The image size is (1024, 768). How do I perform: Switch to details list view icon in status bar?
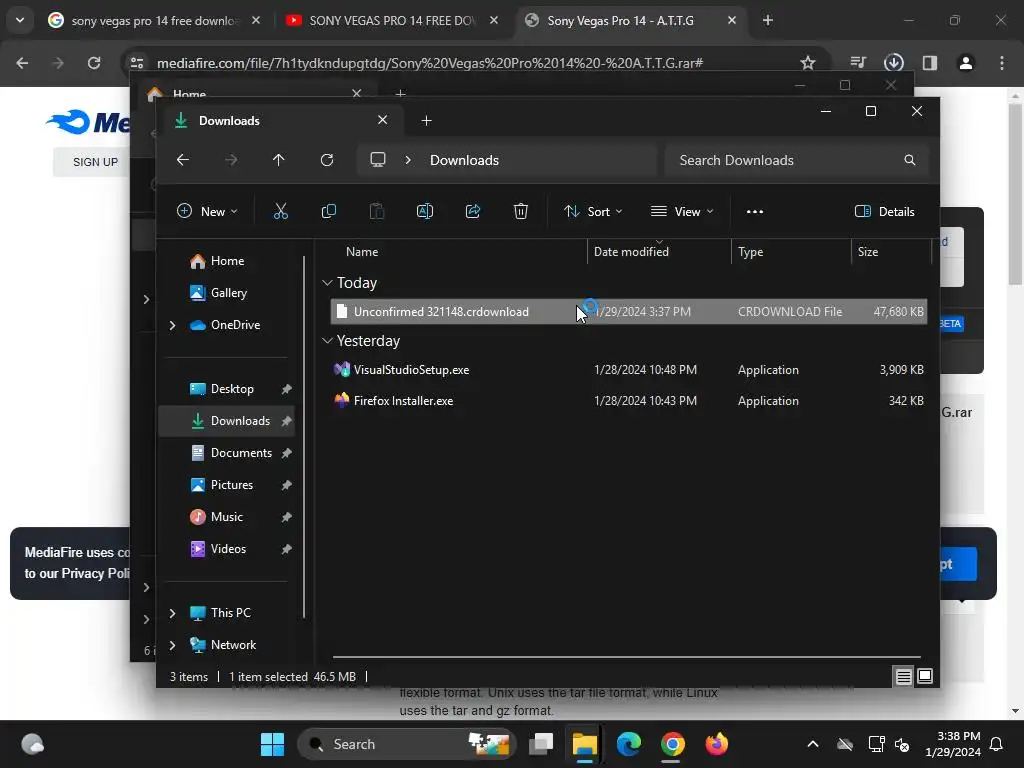(903, 677)
